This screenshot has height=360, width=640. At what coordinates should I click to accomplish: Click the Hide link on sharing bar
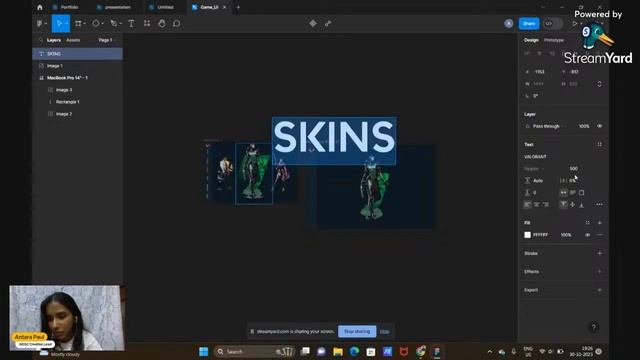click(384, 331)
